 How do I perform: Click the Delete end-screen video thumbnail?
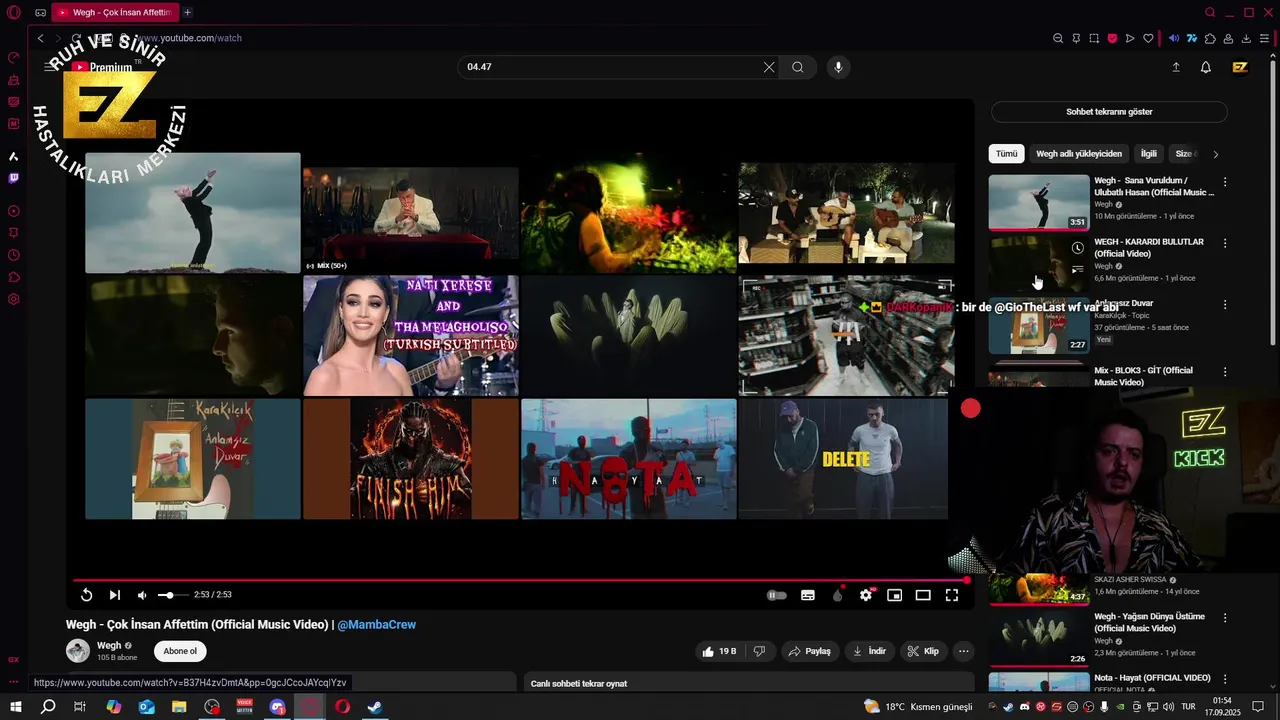pyautogui.click(x=843, y=459)
